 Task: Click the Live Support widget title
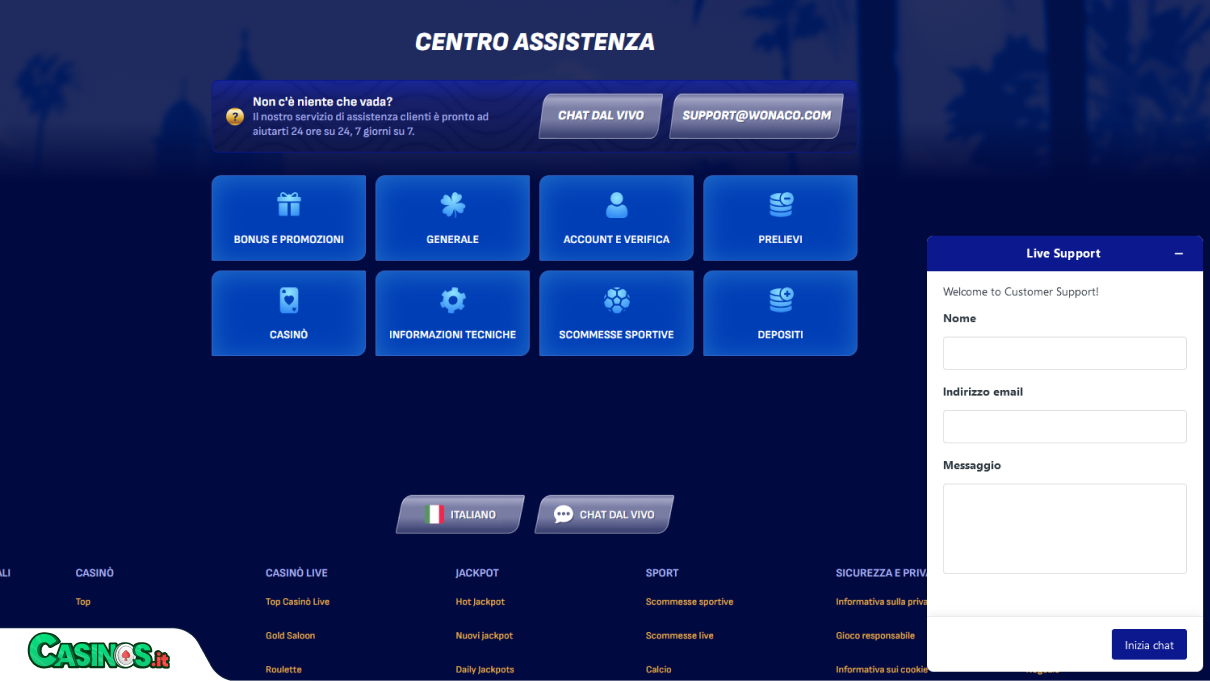point(1063,254)
